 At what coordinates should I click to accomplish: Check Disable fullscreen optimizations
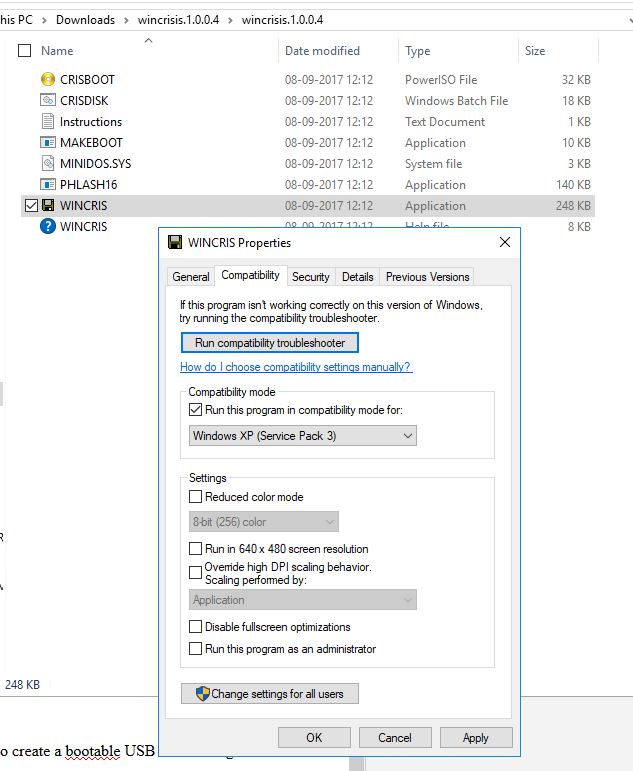(195, 626)
